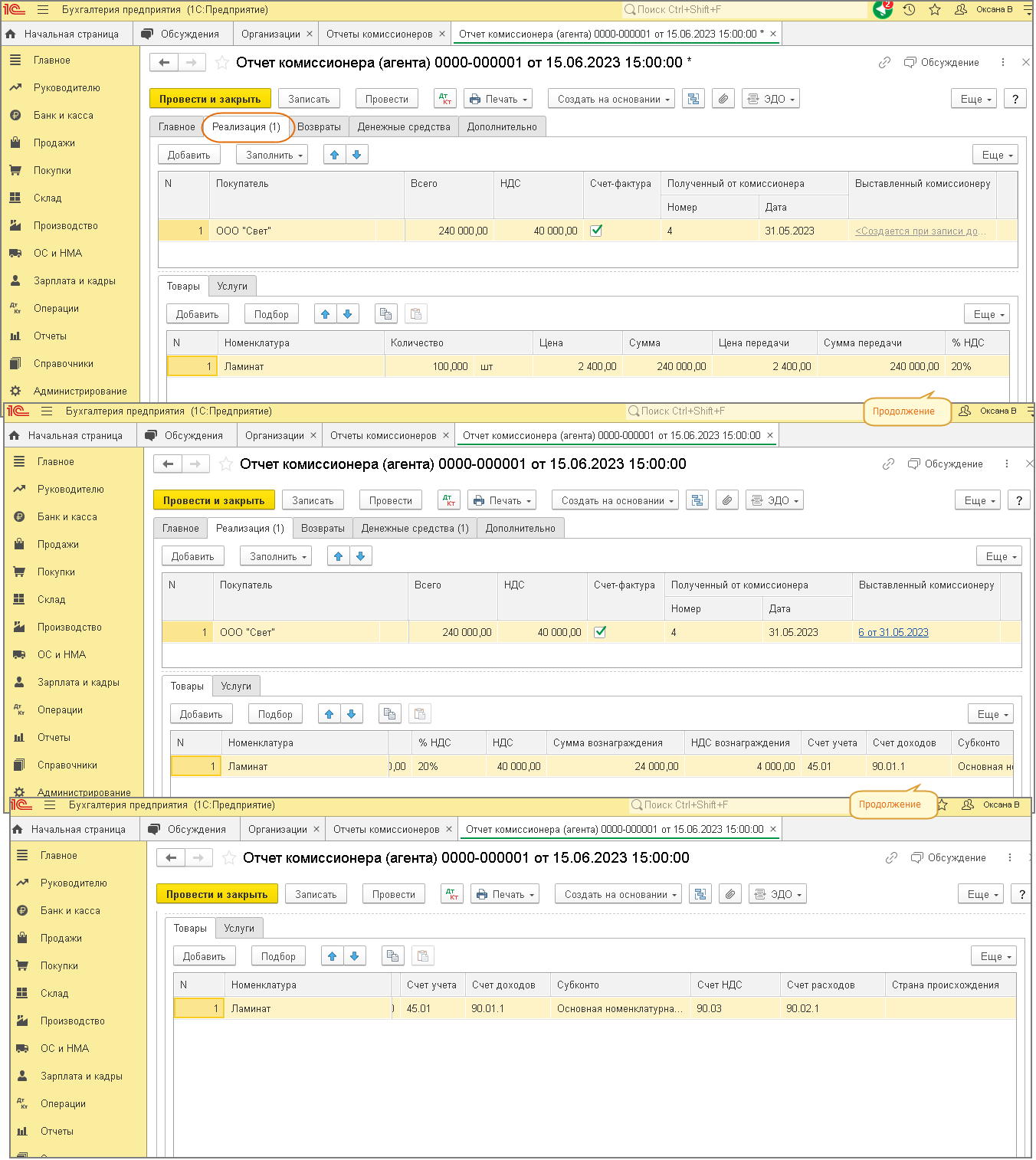Toggle Счет-фактура checkbox for ООО Свет, middle window
1036x1160 pixels.
click(600, 632)
